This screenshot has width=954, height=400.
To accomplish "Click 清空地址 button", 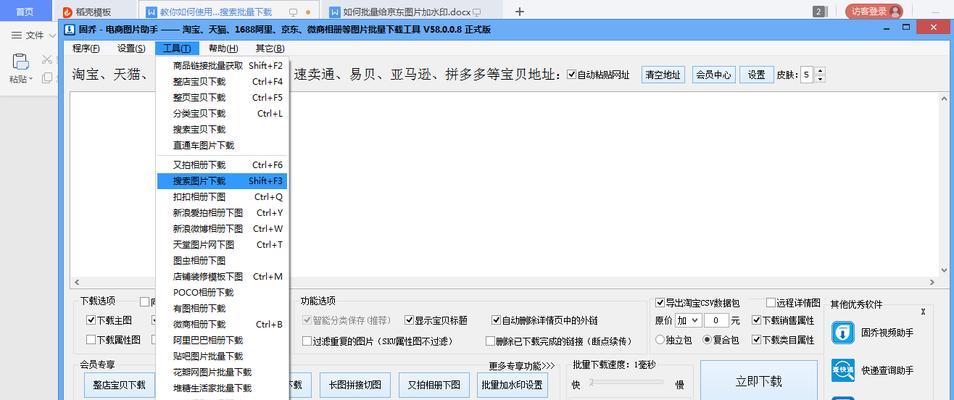I will [x=663, y=75].
